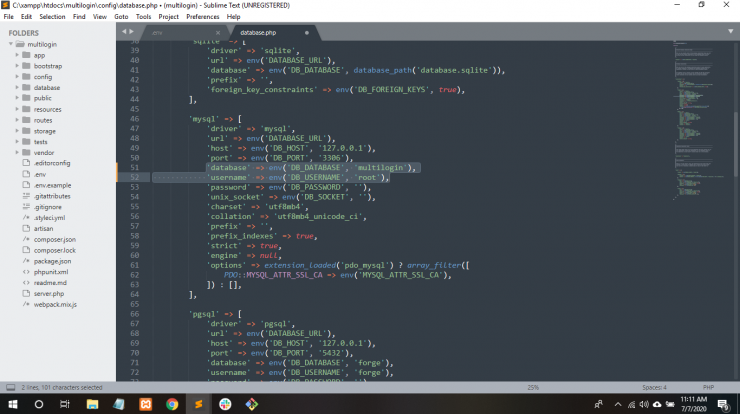Open Cortana search circle
This screenshot has height=414, width=740.
pos(39,405)
